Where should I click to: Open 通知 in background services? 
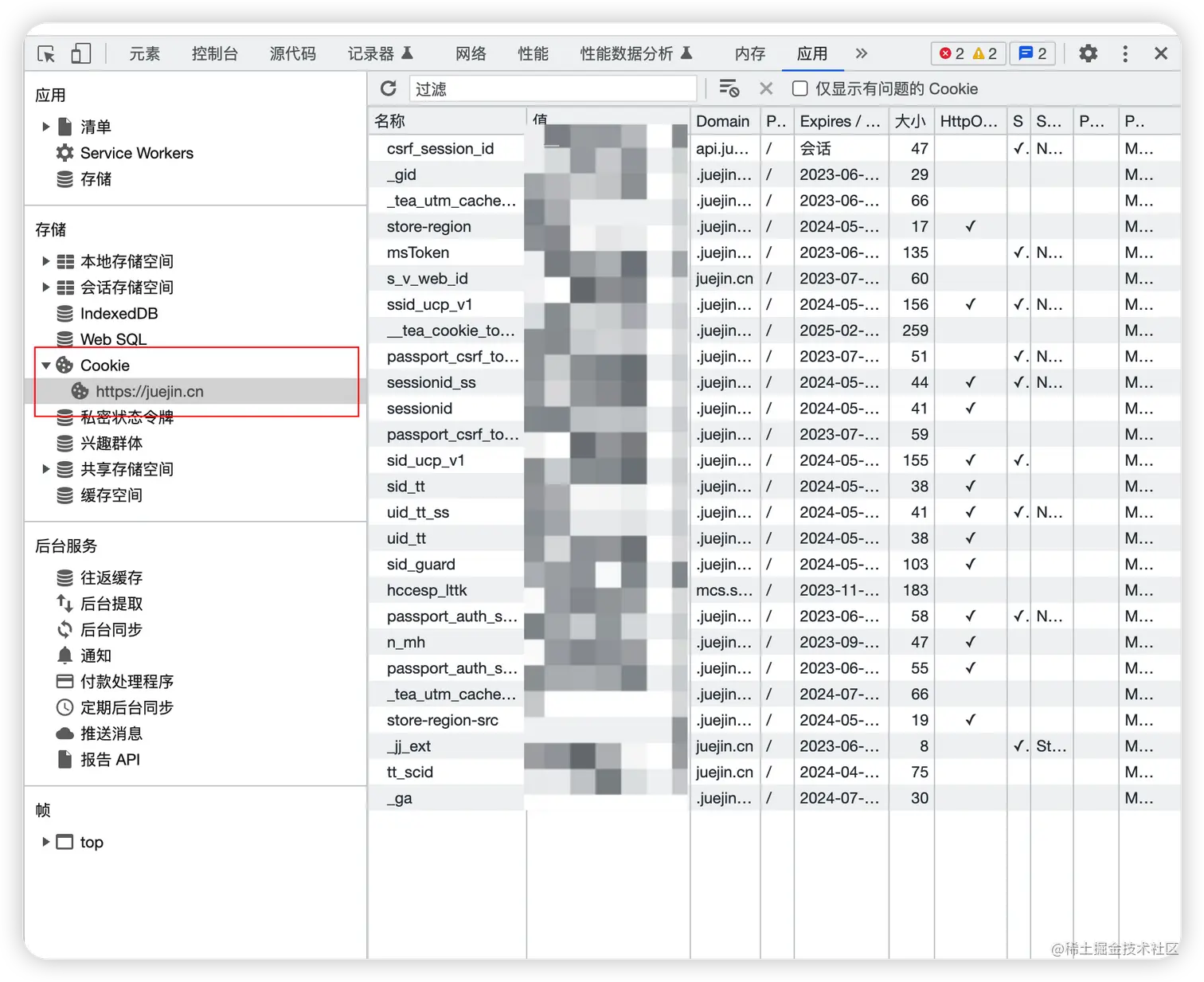(x=96, y=655)
